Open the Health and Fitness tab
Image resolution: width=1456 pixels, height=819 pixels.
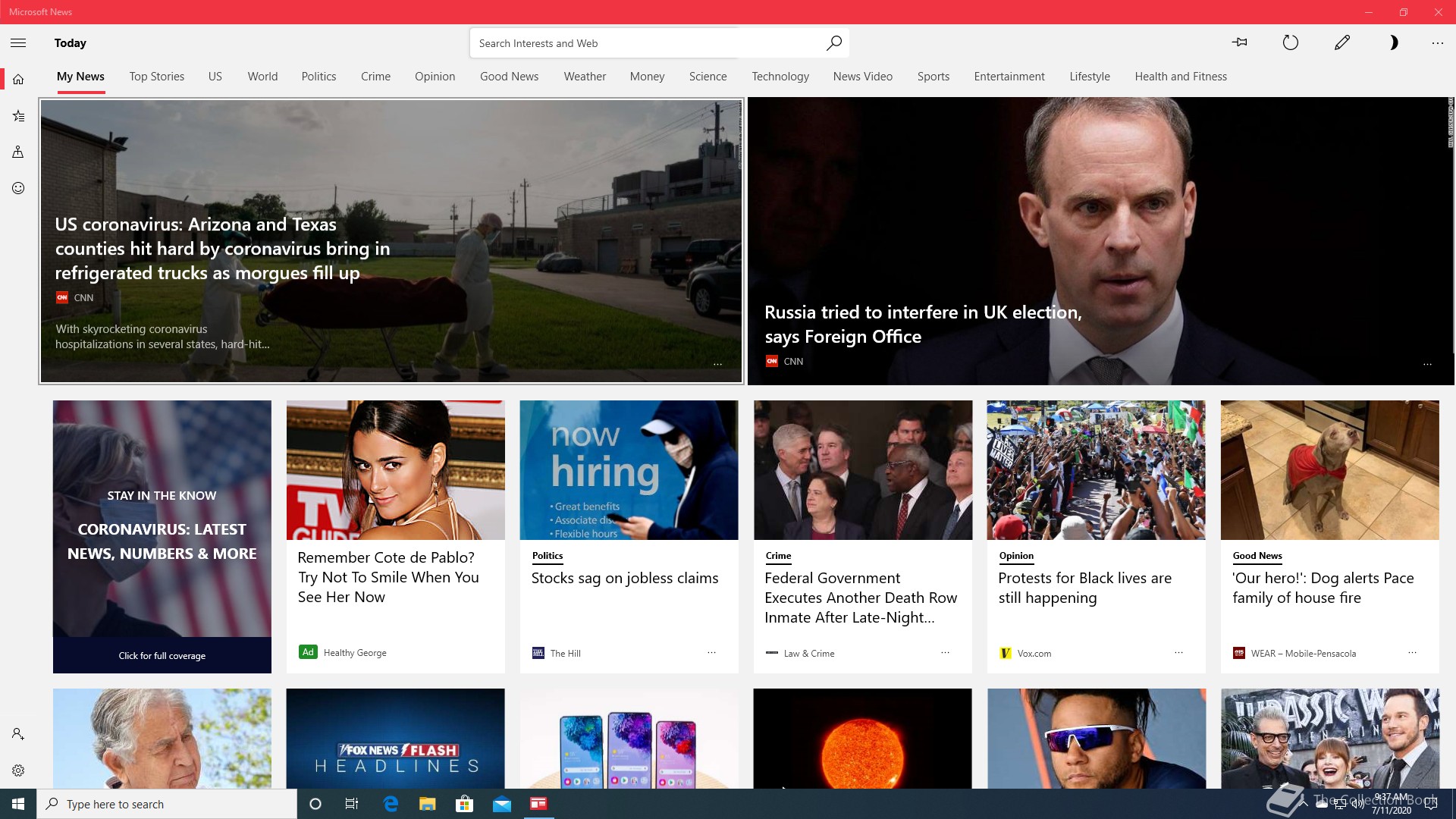tap(1181, 77)
